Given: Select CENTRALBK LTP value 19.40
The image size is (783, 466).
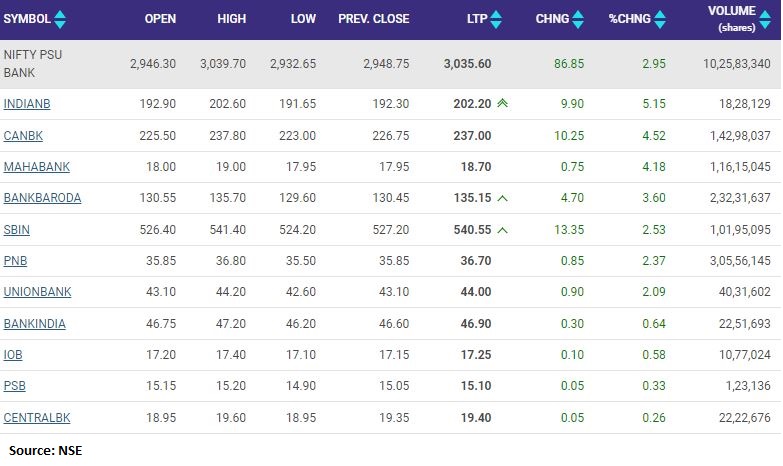Looking at the screenshot, I should [476, 418].
